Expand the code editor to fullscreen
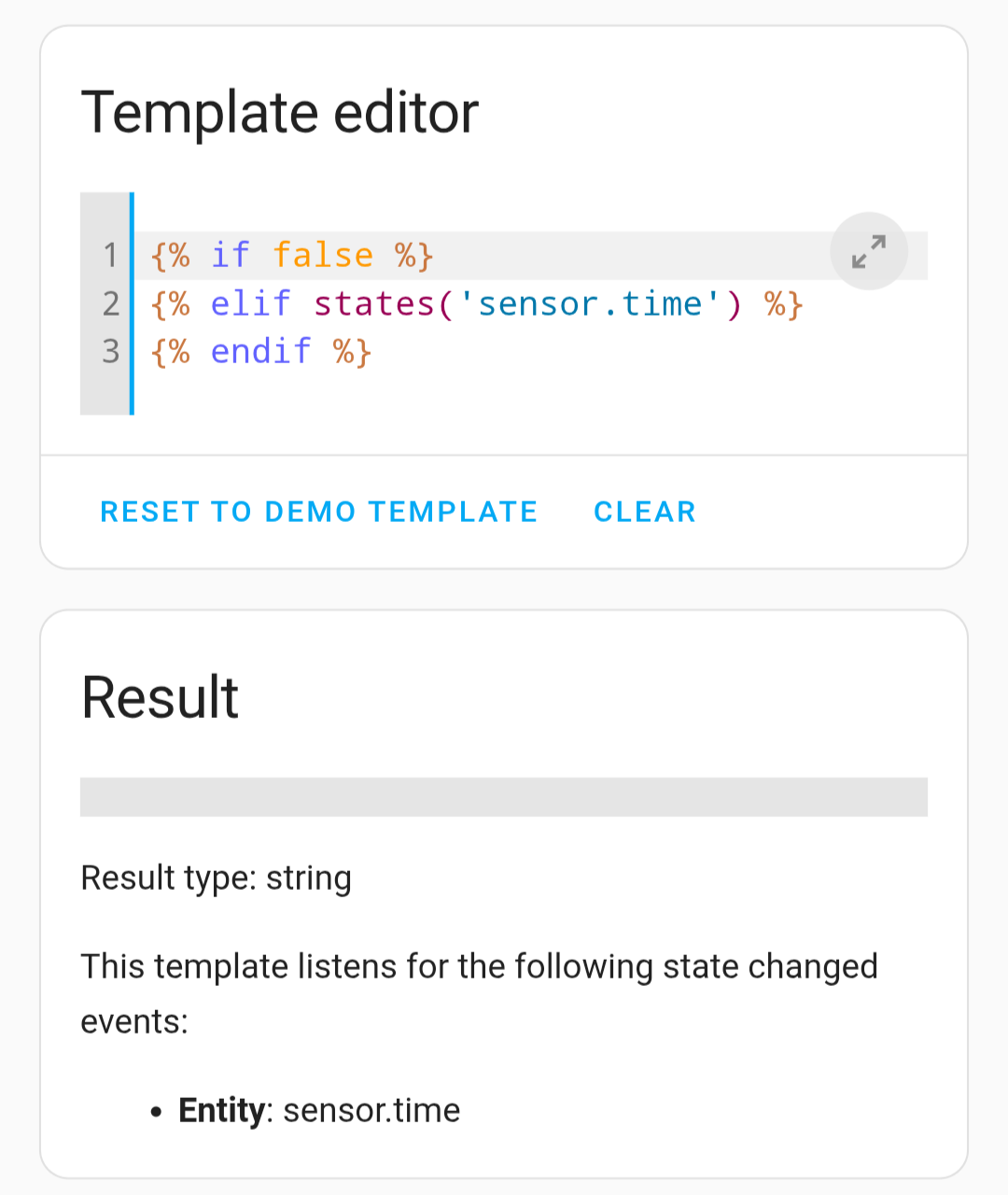 click(869, 251)
